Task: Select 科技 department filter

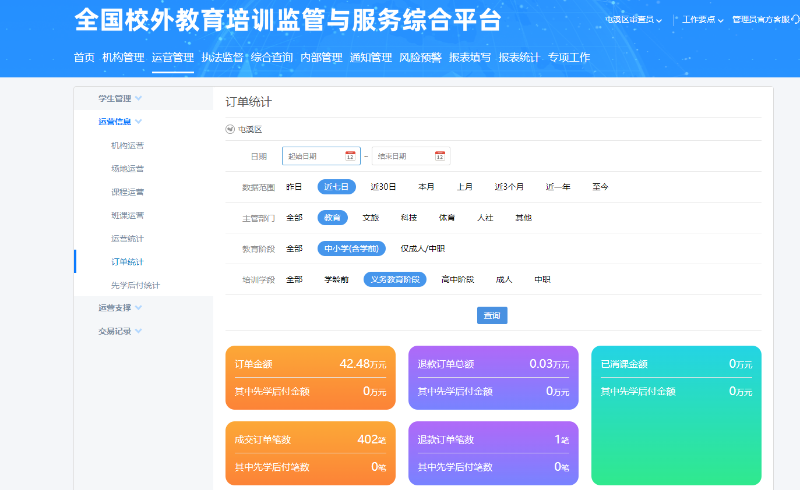Action: [409, 217]
